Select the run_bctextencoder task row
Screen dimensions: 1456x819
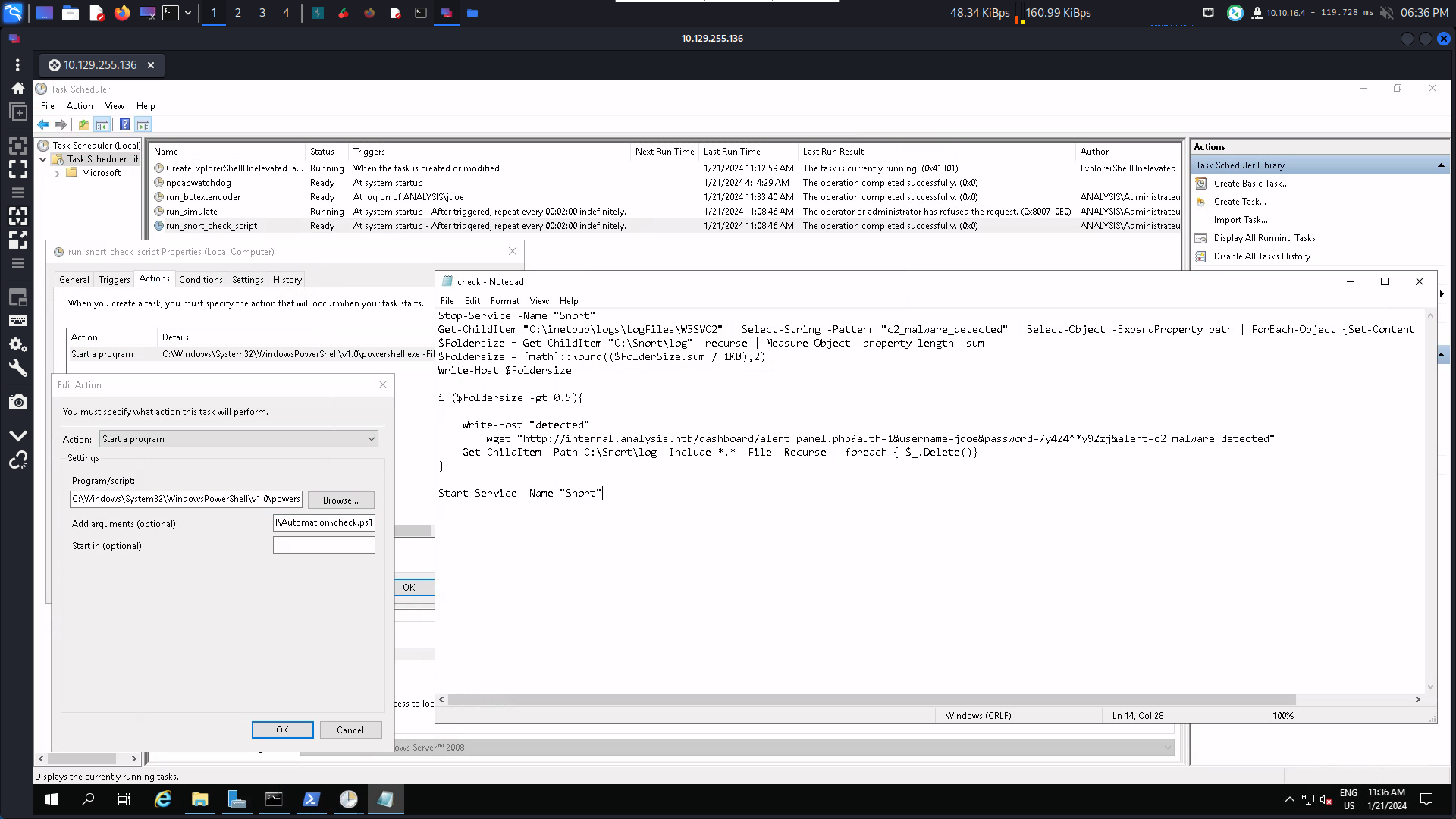pyautogui.click(x=665, y=198)
